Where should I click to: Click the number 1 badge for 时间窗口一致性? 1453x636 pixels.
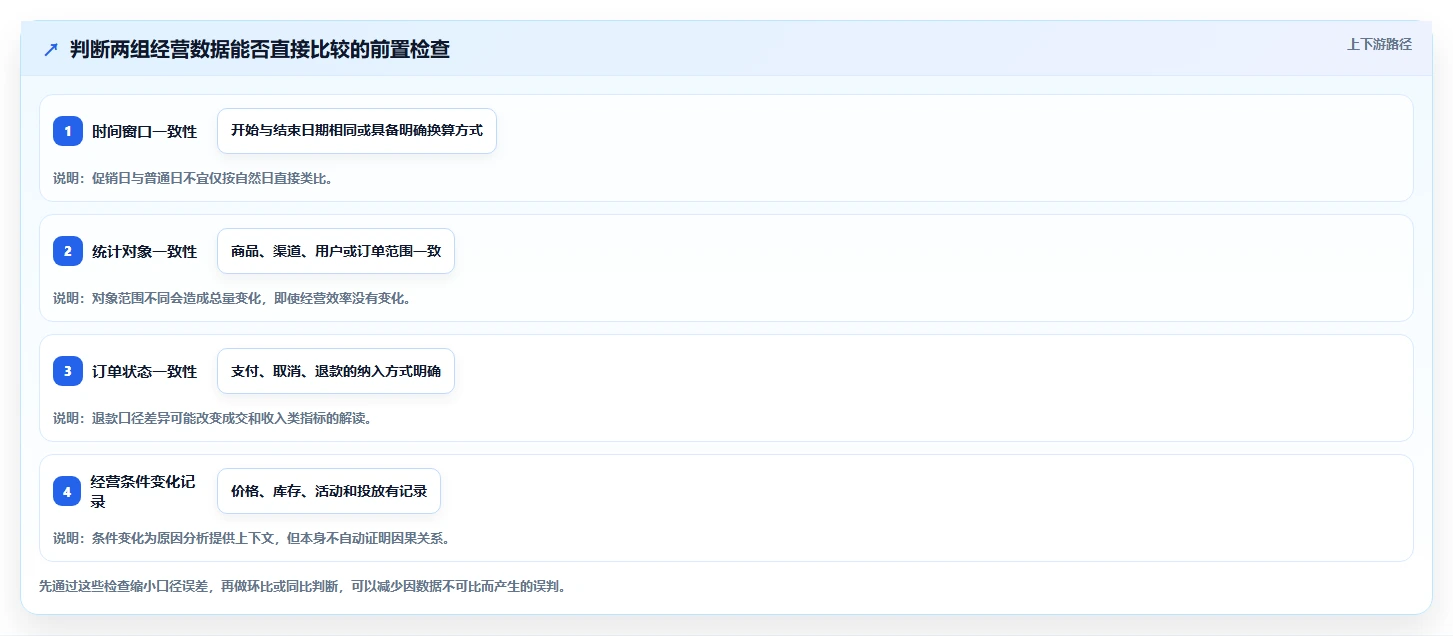click(68, 131)
